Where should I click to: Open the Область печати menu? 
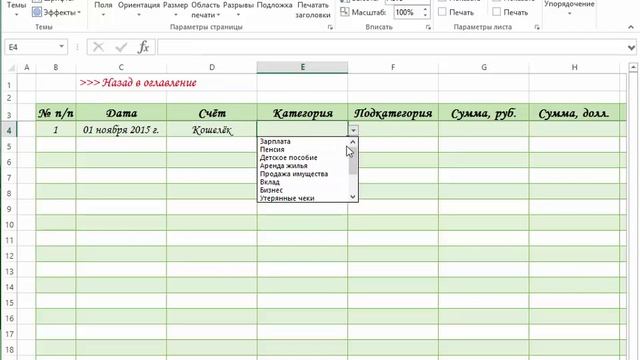tap(205, 10)
